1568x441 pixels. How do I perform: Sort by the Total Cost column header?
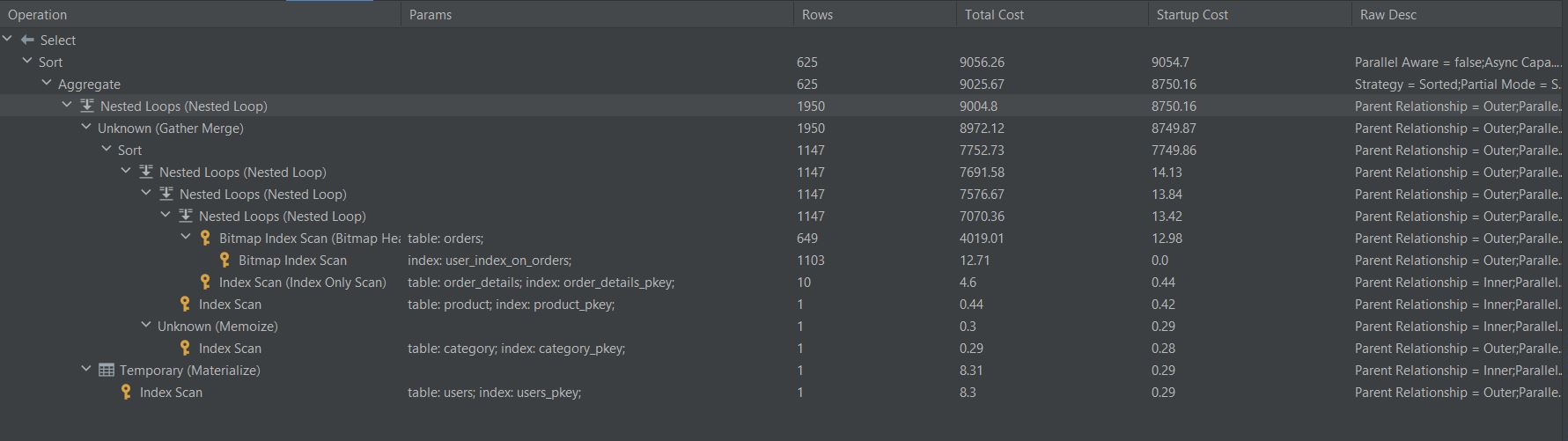[994, 15]
